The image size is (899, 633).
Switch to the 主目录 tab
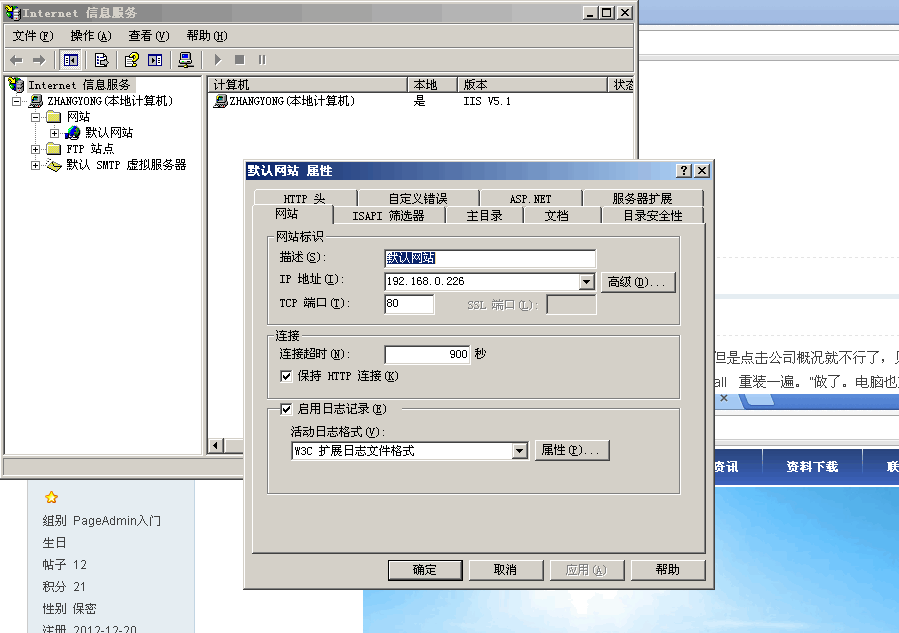[x=484, y=216]
